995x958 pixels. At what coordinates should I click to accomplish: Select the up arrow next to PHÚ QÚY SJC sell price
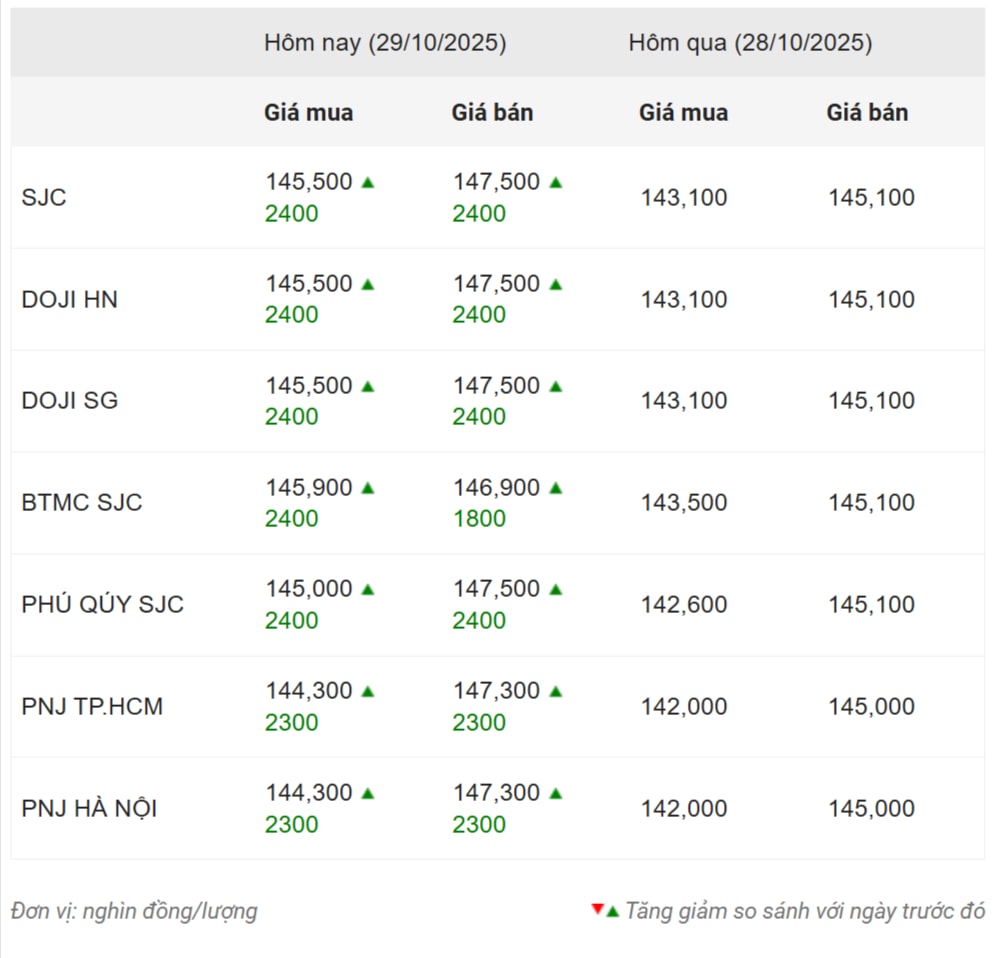(x=556, y=588)
